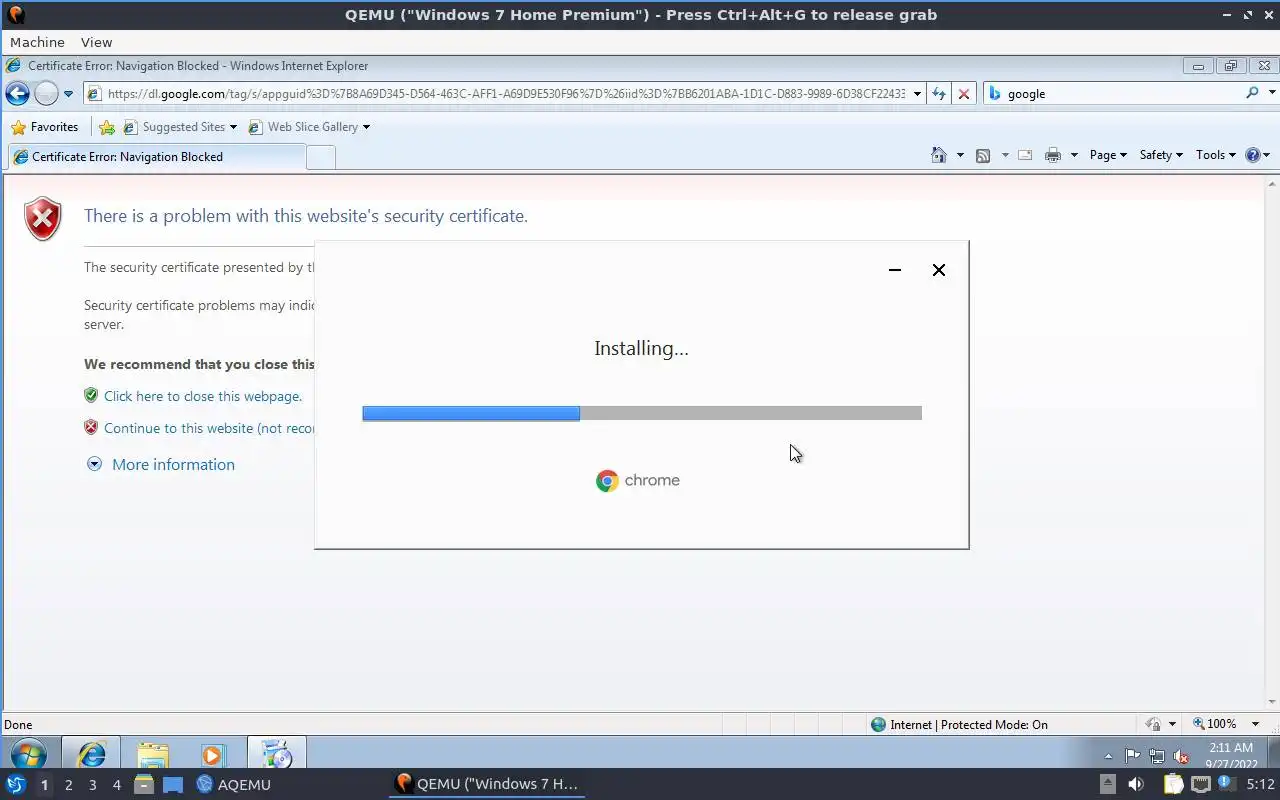This screenshot has height=800, width=1280.
Task: Click the blue Help question mark icon
Action: tap(1252, 155)
